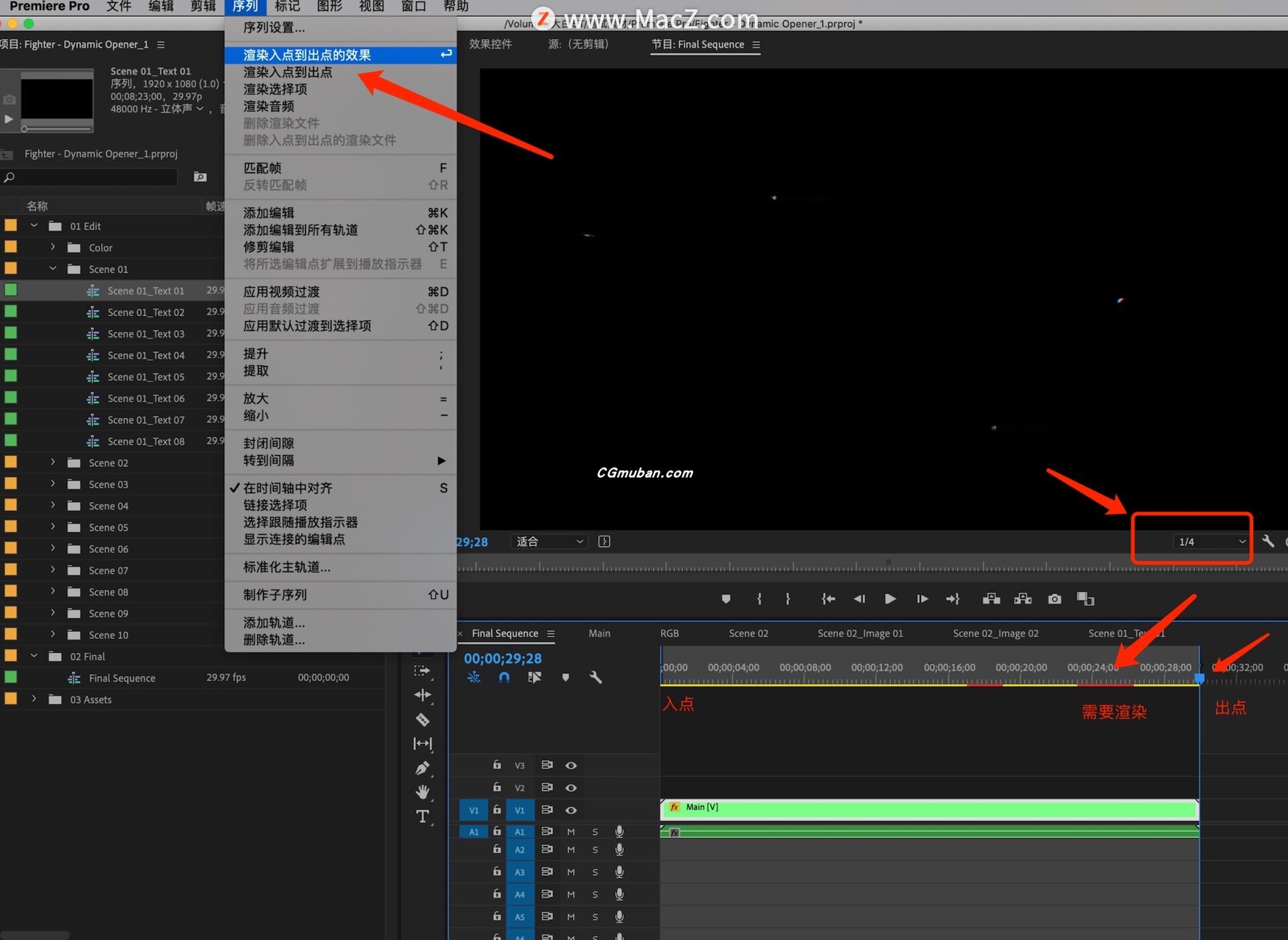Expand the 03 Assets bin
Image resolution: width=1288 pixels, height=940 pixels.
pos(34,699)
